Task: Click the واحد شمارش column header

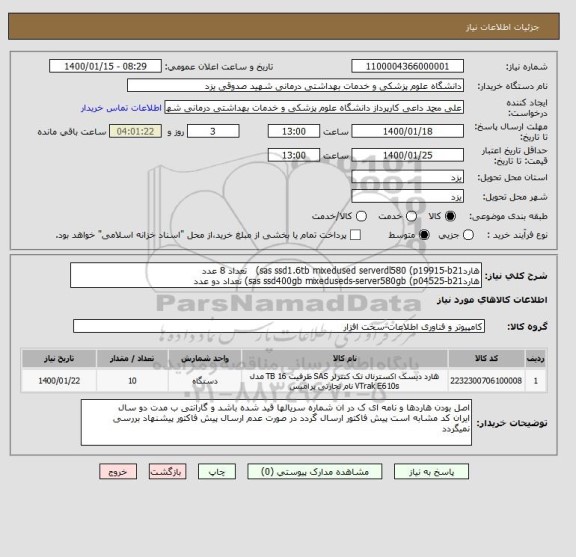Action: coord(205,358)
